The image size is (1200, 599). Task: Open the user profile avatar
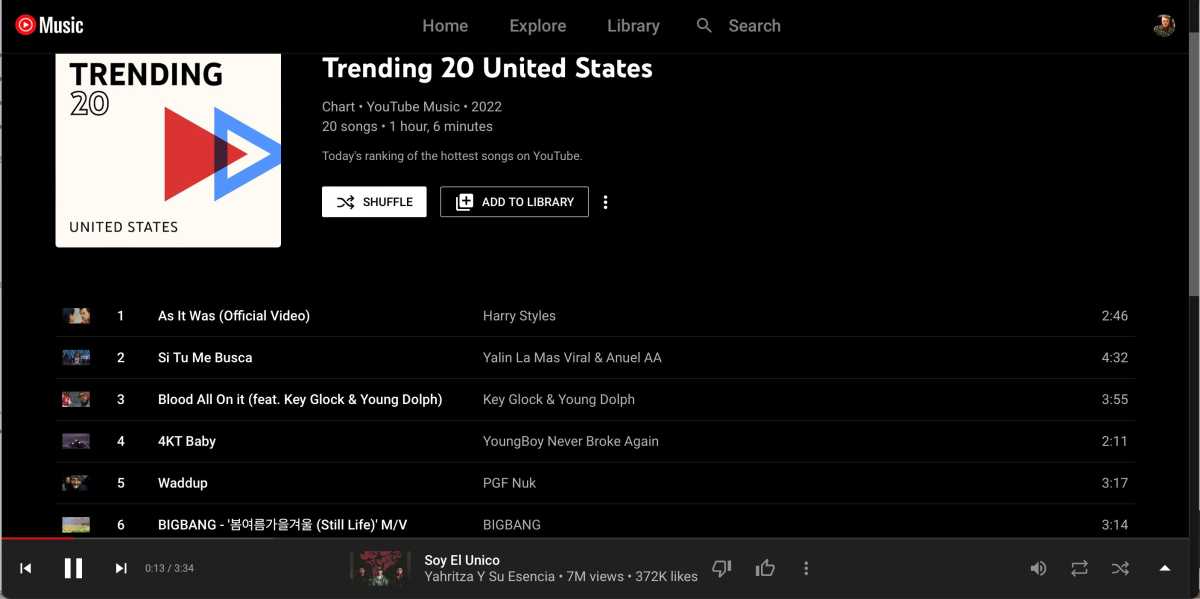[x=1164, y=26]
